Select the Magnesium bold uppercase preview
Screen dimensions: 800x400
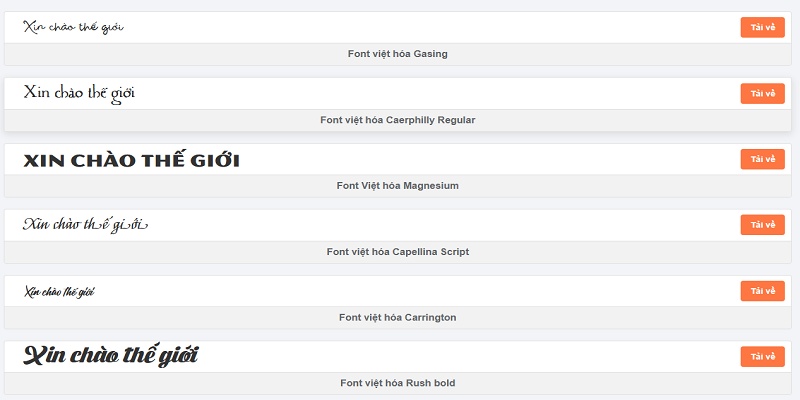tap(132, 159)
